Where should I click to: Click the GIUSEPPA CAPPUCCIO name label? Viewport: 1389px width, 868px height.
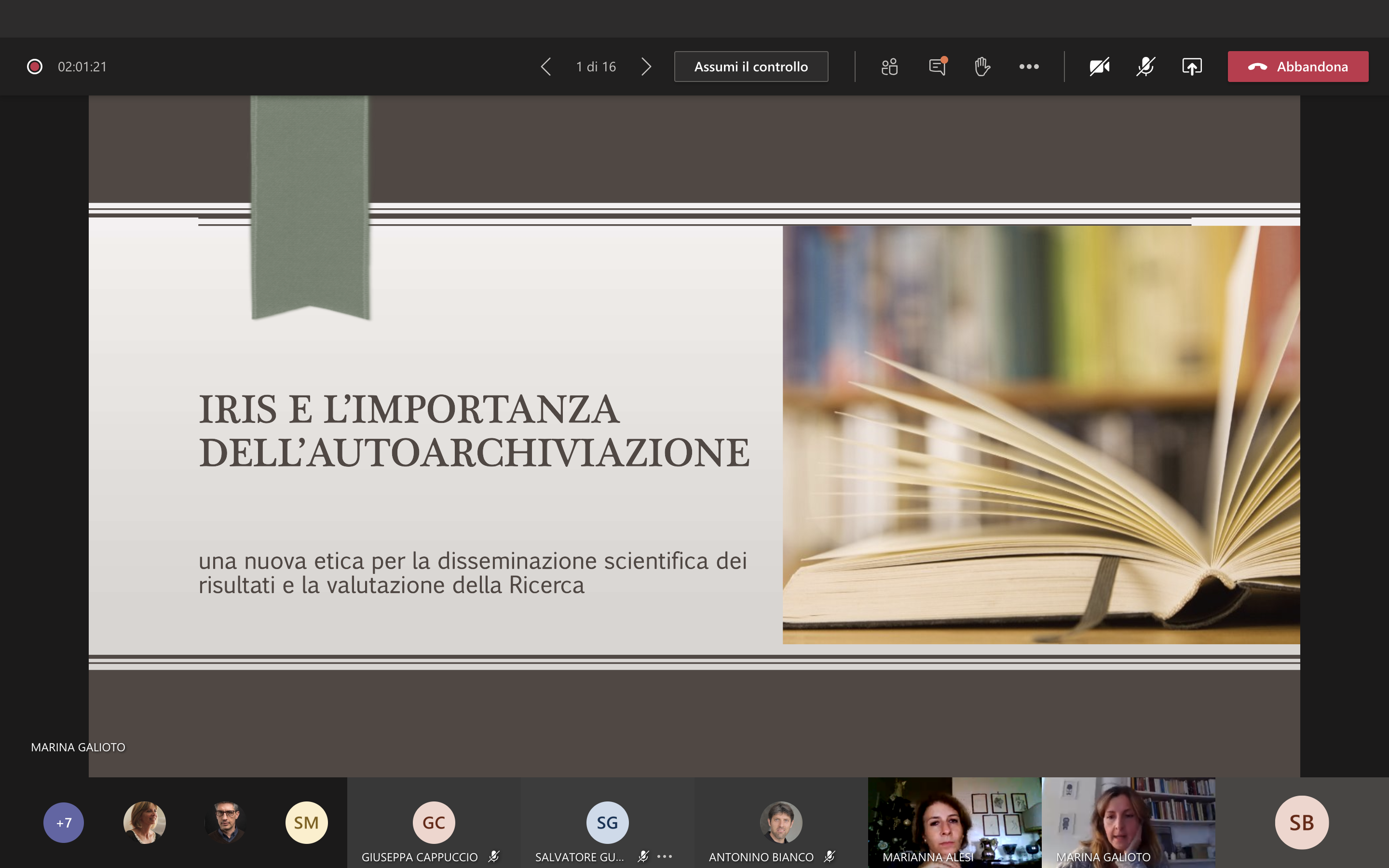(420, 856)
